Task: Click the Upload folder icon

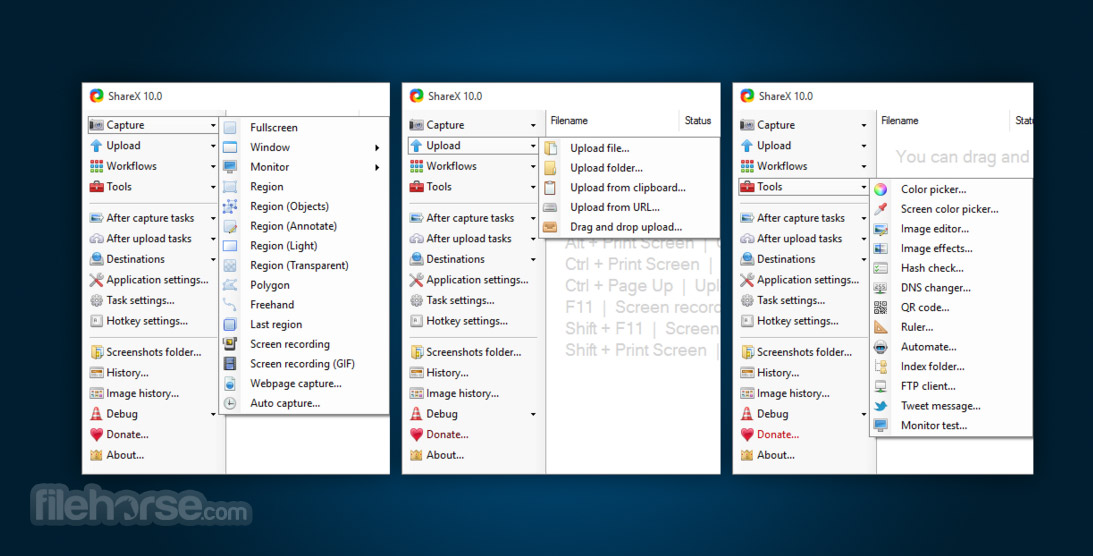Action: click(x=551, y=168)
